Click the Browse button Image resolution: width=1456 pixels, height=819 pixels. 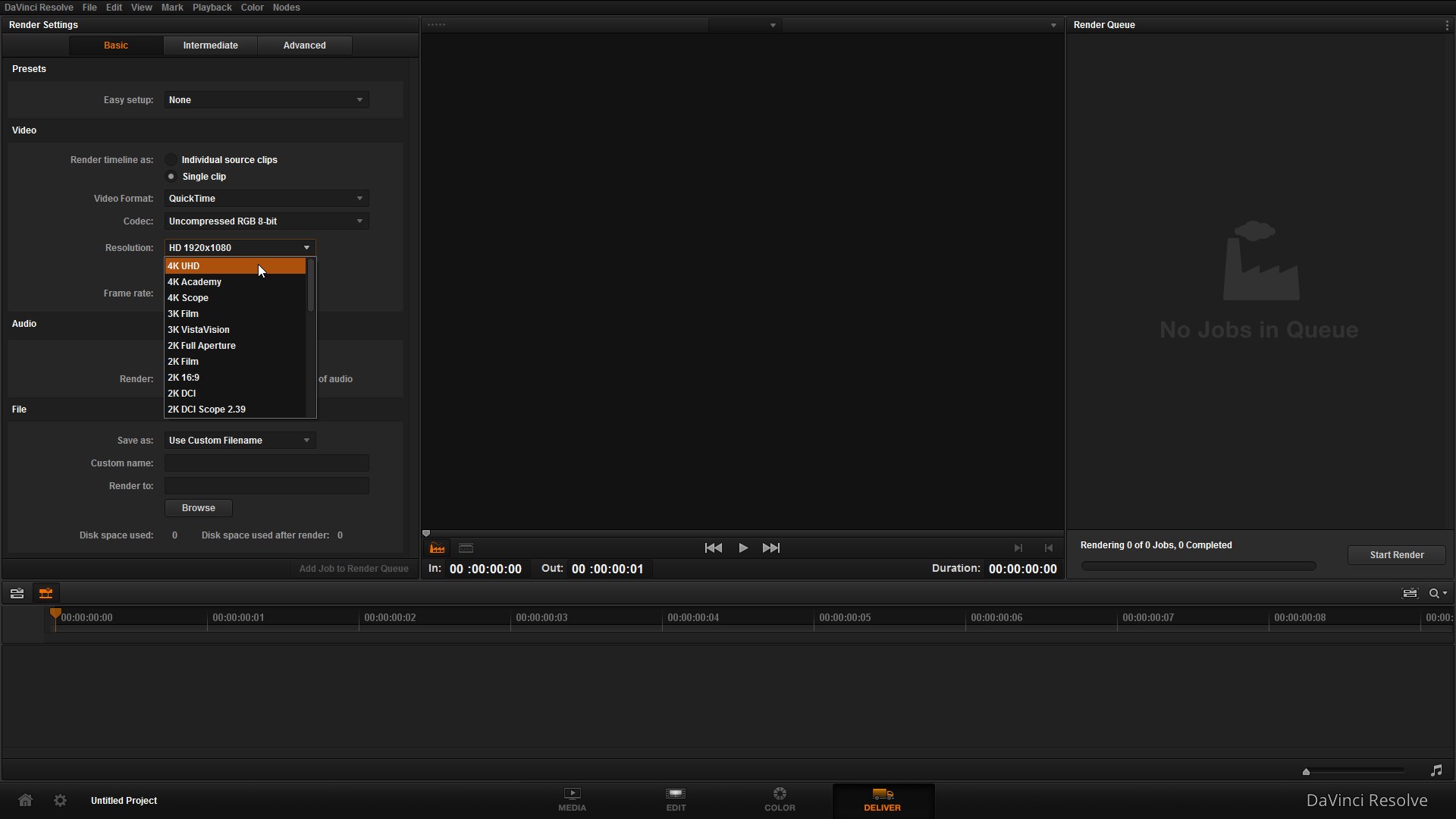point(199,508)
